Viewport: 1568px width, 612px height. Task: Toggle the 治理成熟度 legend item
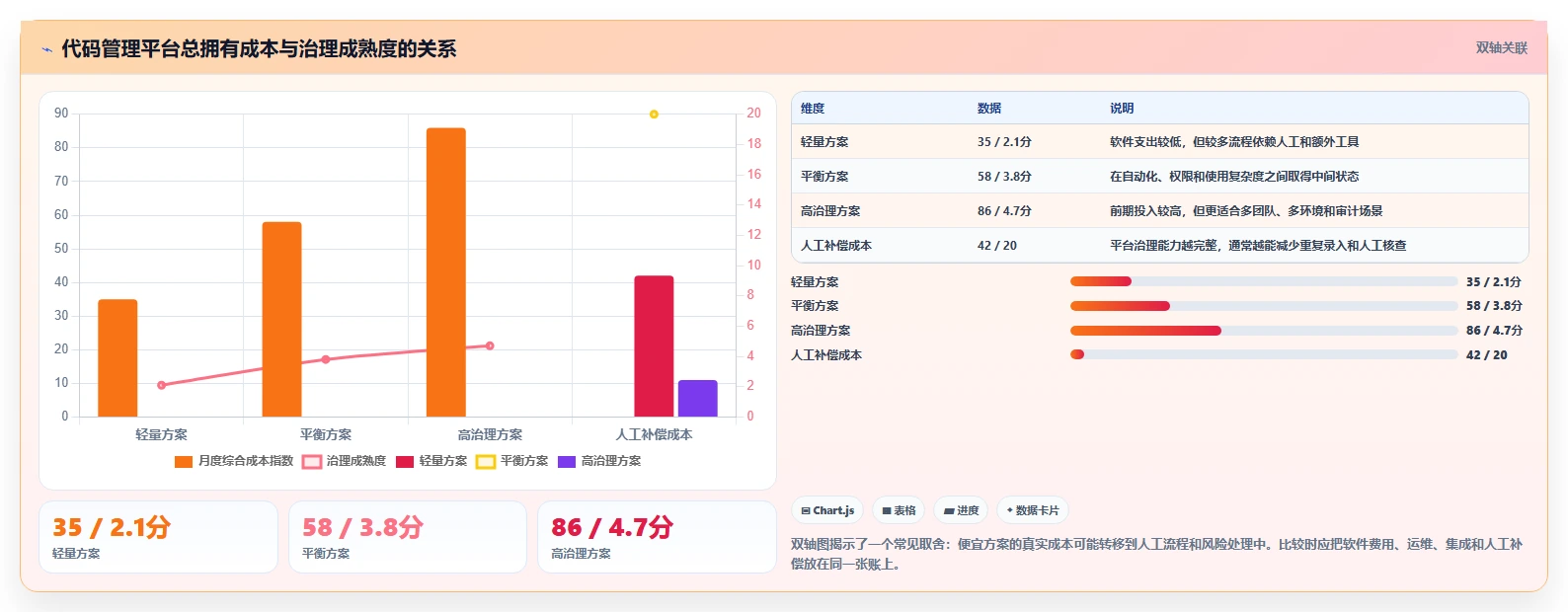point(345,461)
